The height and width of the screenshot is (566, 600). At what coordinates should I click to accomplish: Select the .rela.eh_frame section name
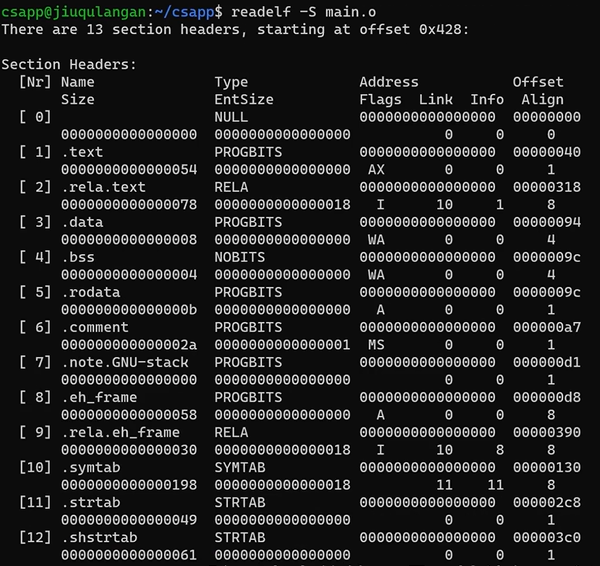(120, 431)
